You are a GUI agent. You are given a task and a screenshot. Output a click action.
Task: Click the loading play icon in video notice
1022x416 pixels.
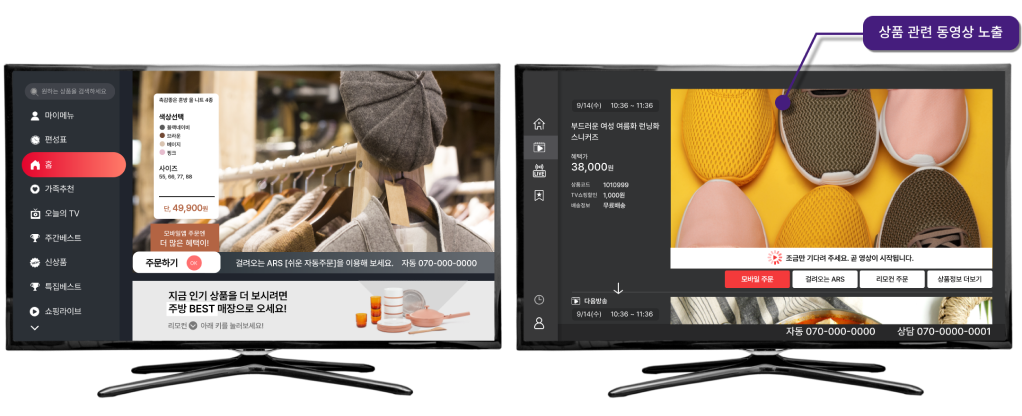(774, 258)
